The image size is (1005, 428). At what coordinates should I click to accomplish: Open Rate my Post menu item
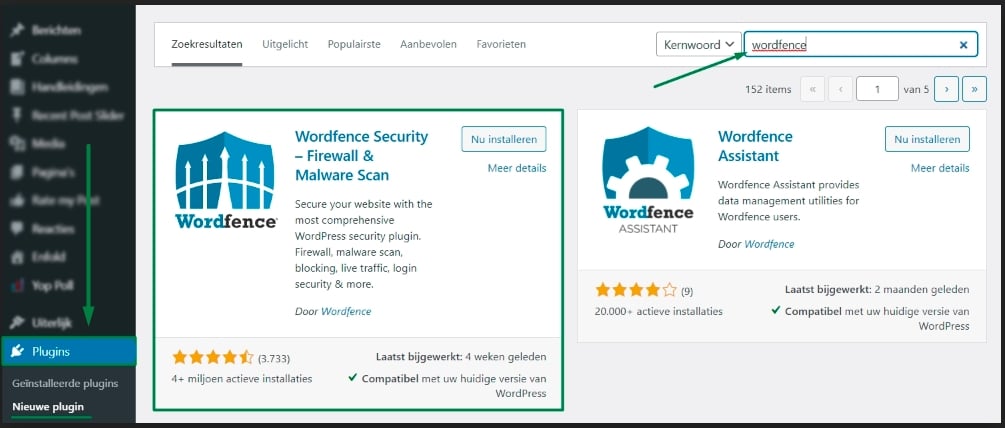65,201
